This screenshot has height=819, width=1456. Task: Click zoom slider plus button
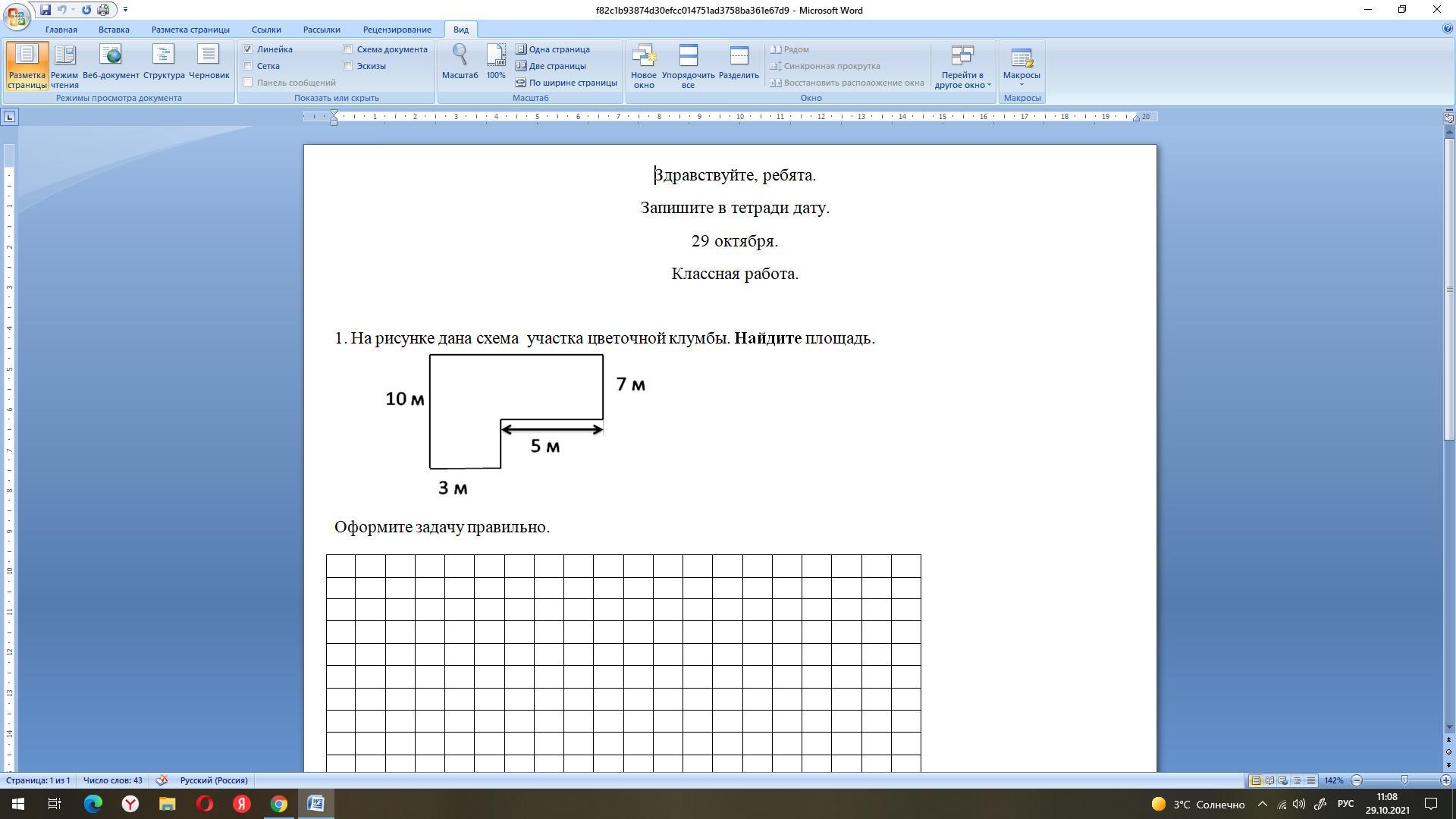[x=1445, y=780]
